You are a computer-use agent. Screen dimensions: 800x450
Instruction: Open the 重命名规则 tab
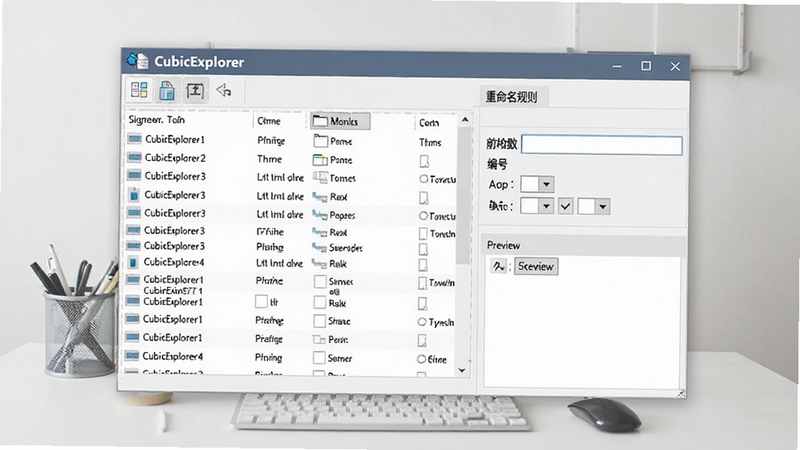point(514,97)
